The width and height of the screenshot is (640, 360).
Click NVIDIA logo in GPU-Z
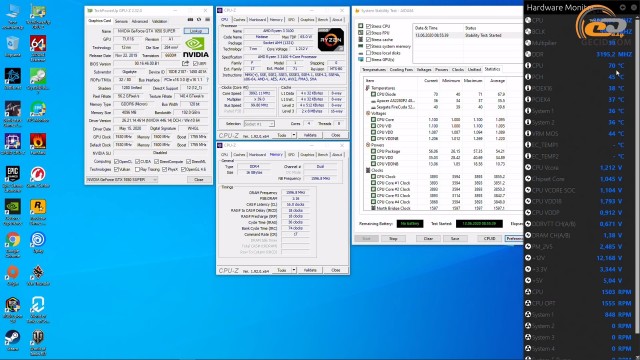point(196,47)
